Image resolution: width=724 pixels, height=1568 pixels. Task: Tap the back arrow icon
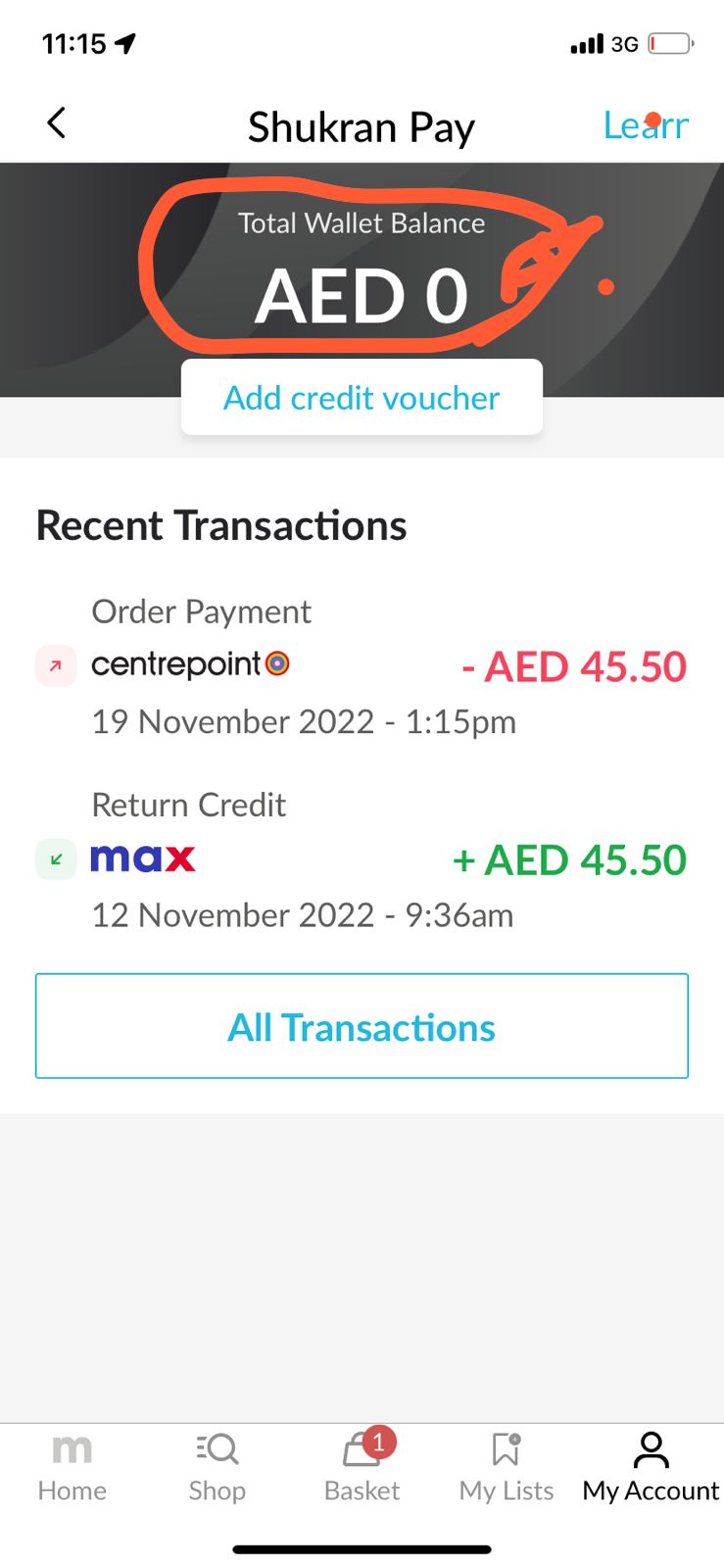57,123
